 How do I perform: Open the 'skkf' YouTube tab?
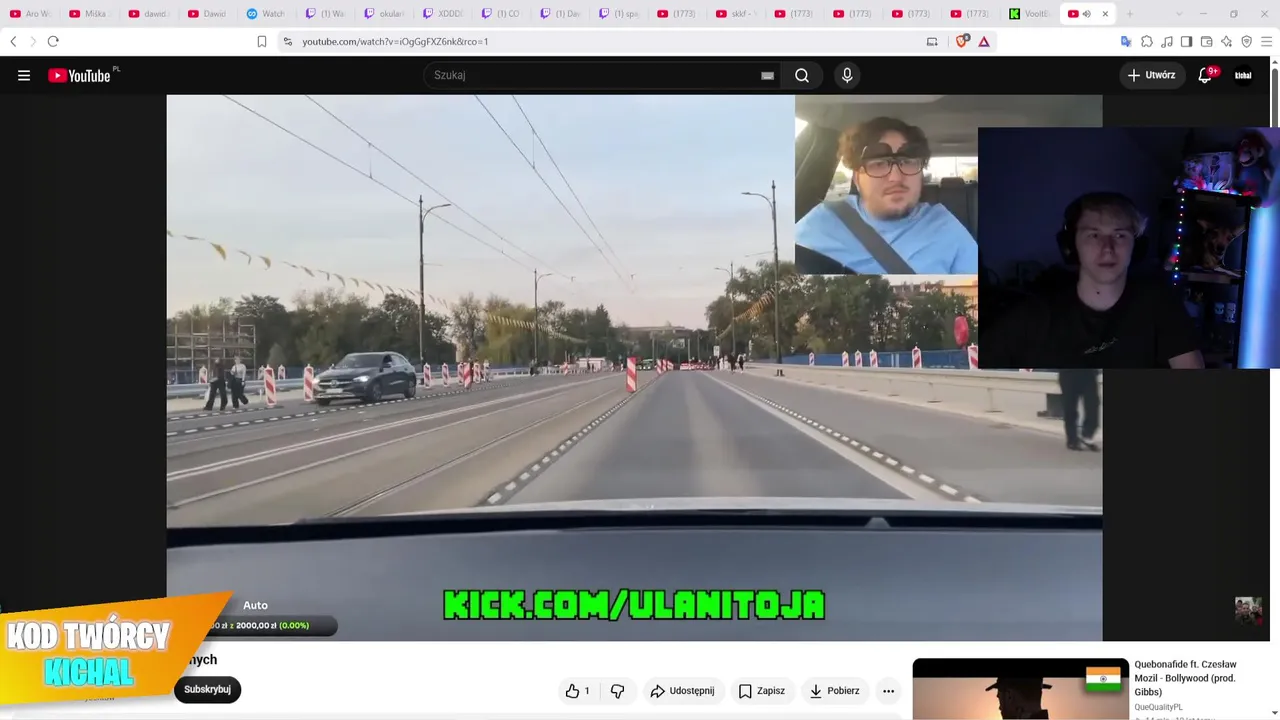(737, 14)
